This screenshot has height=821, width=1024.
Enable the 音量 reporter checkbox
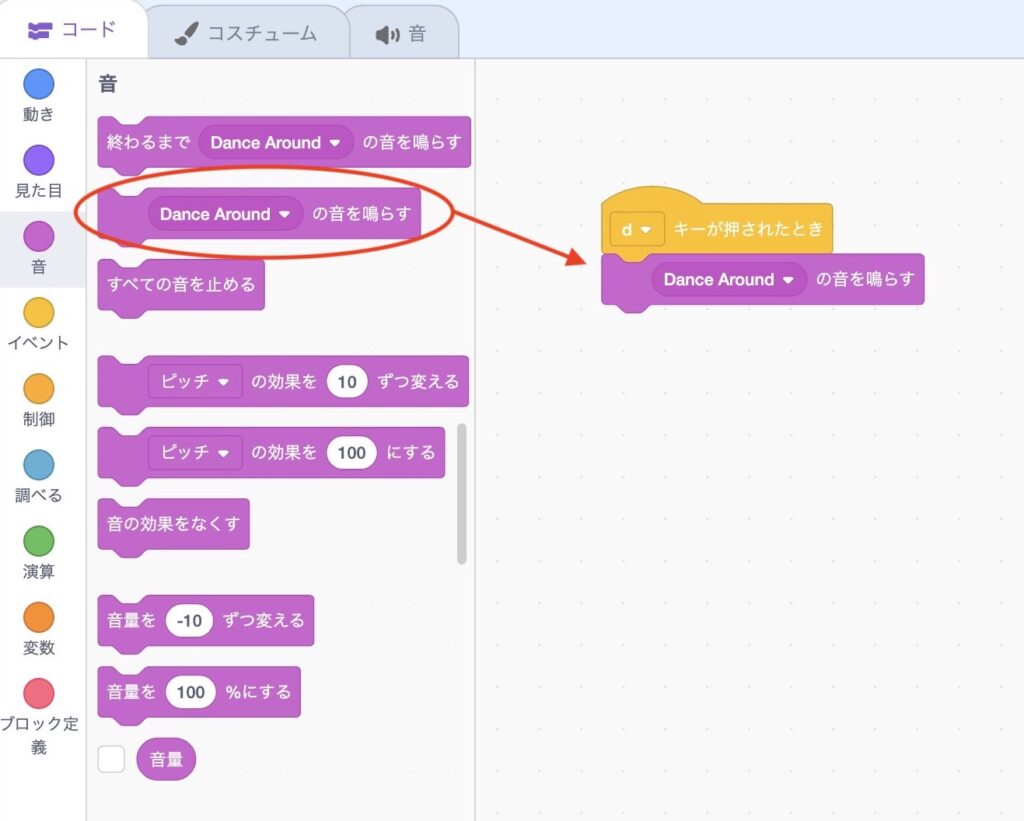click(x=111, y=759)
